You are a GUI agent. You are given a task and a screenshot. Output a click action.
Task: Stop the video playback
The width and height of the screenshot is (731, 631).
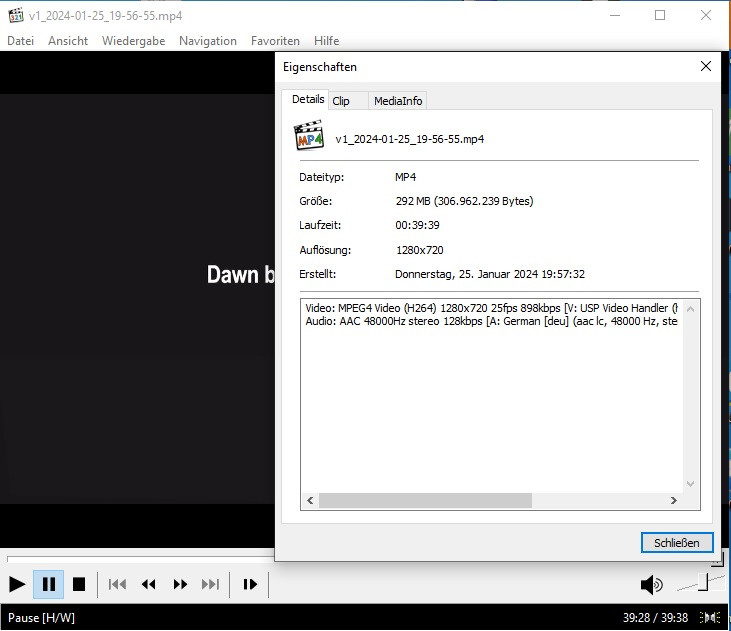pos(79,584)
